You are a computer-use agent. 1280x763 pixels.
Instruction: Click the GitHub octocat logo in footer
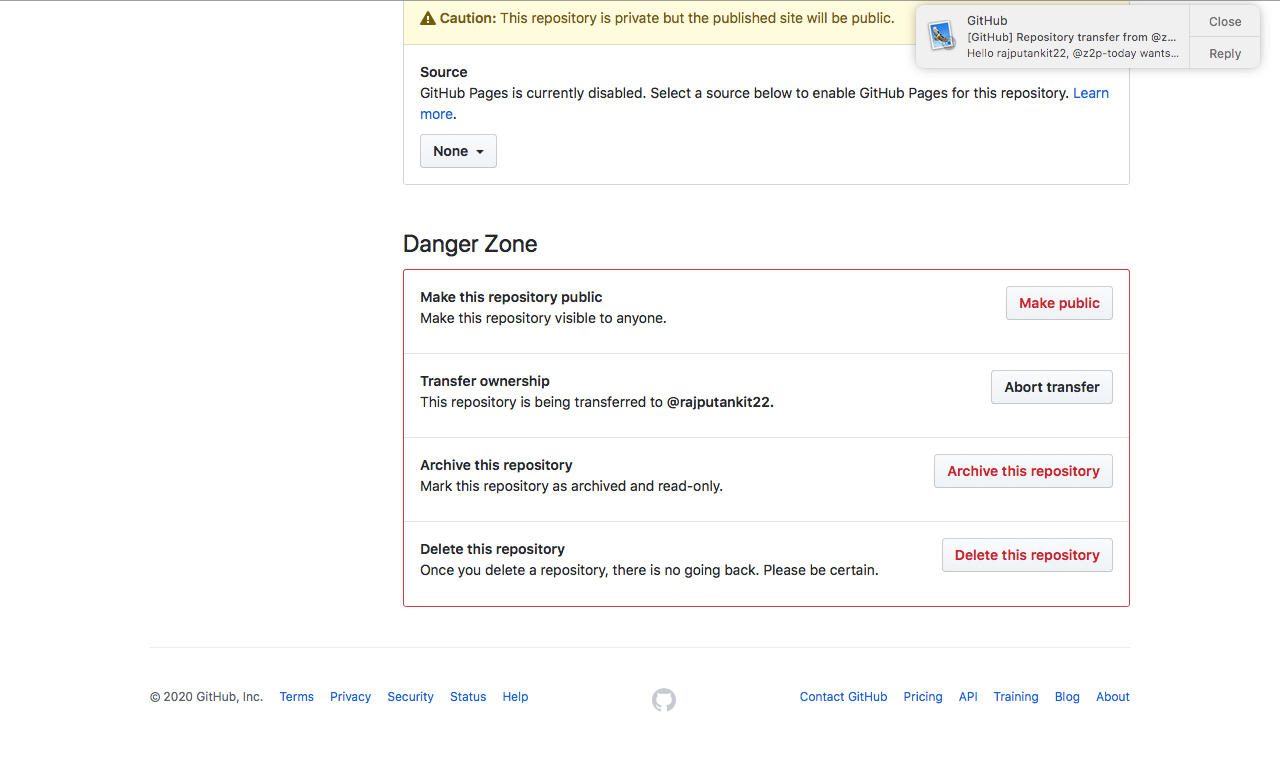664,700
